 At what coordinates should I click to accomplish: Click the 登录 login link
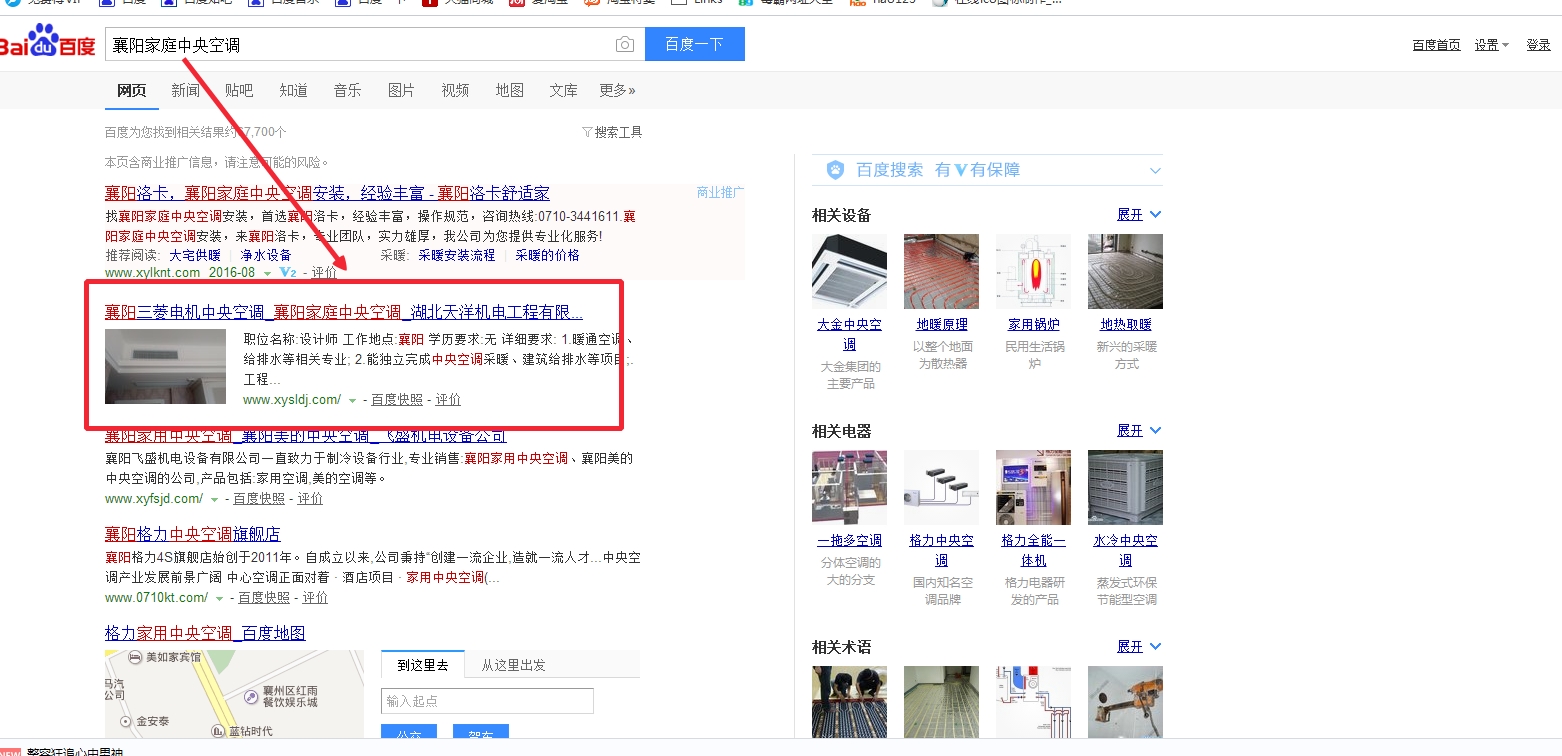1538,45
